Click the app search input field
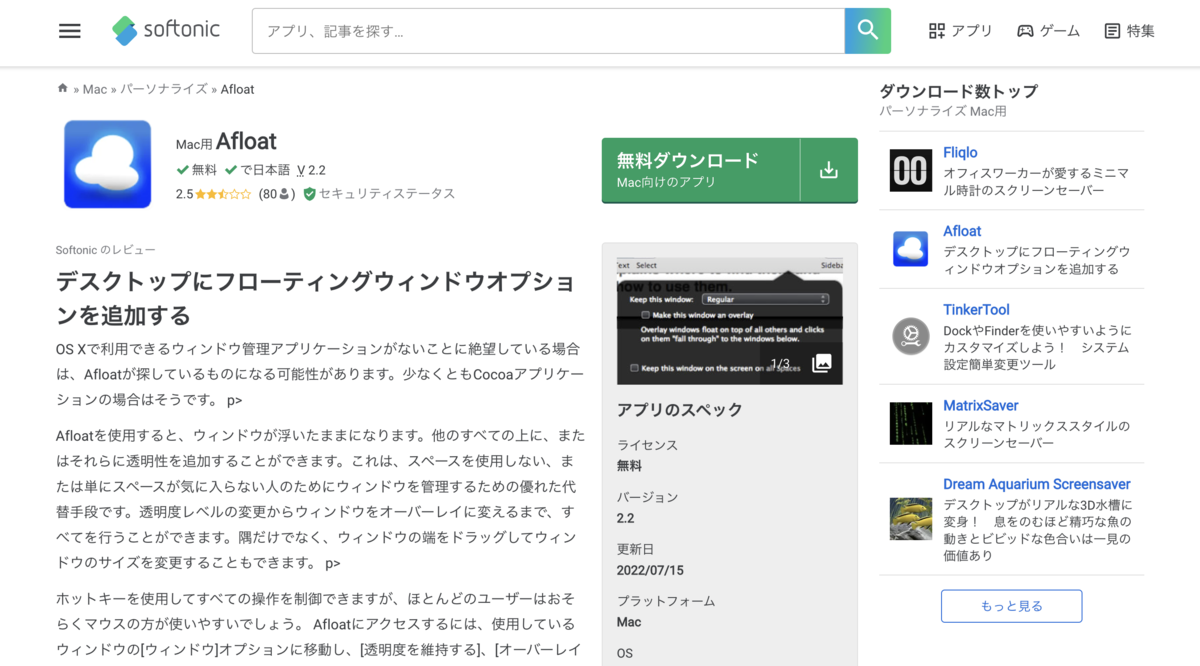This screenshot has height=666, width=1200. (548, 30)
